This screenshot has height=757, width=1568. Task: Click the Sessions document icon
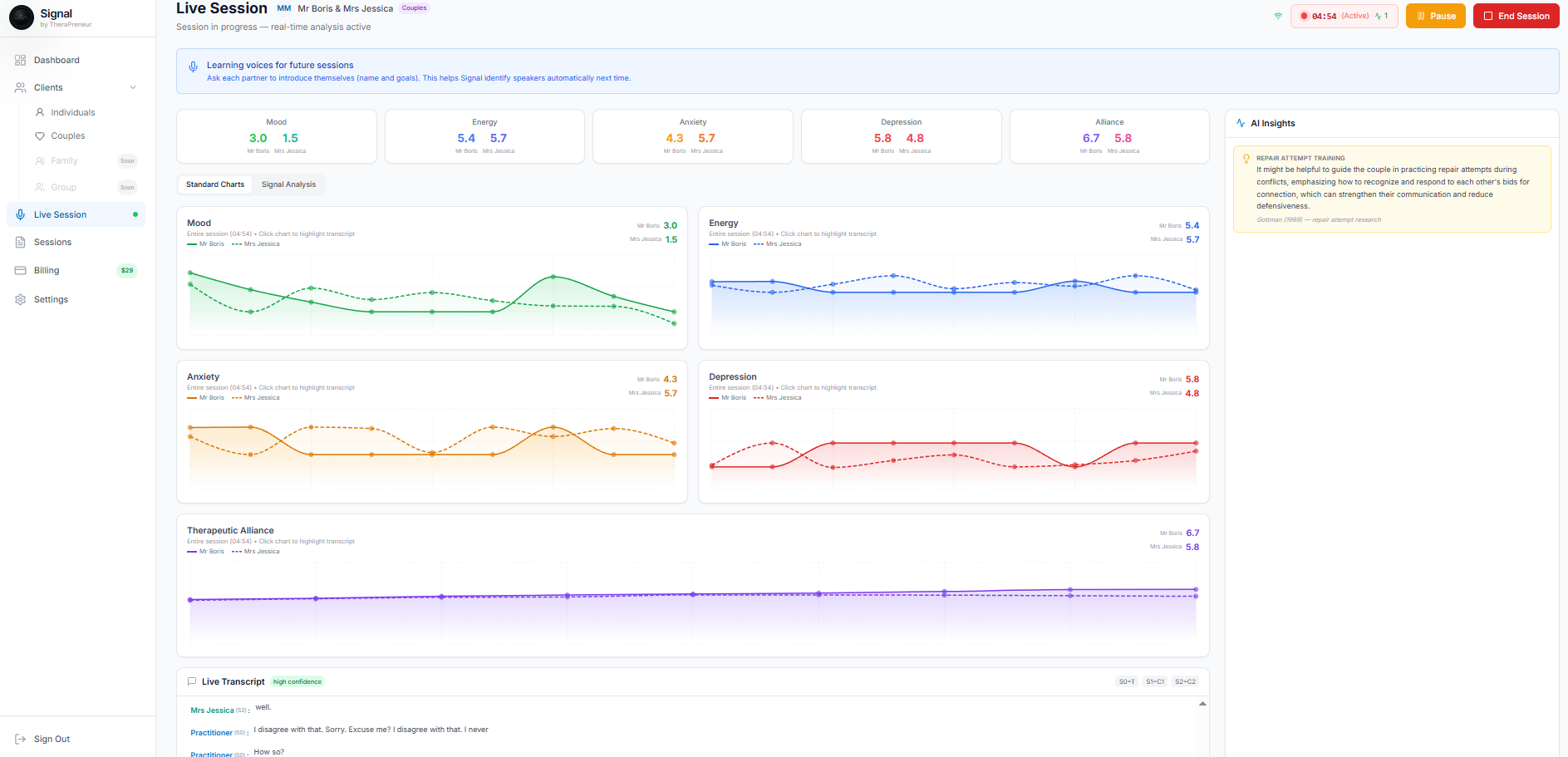[21, 243]
